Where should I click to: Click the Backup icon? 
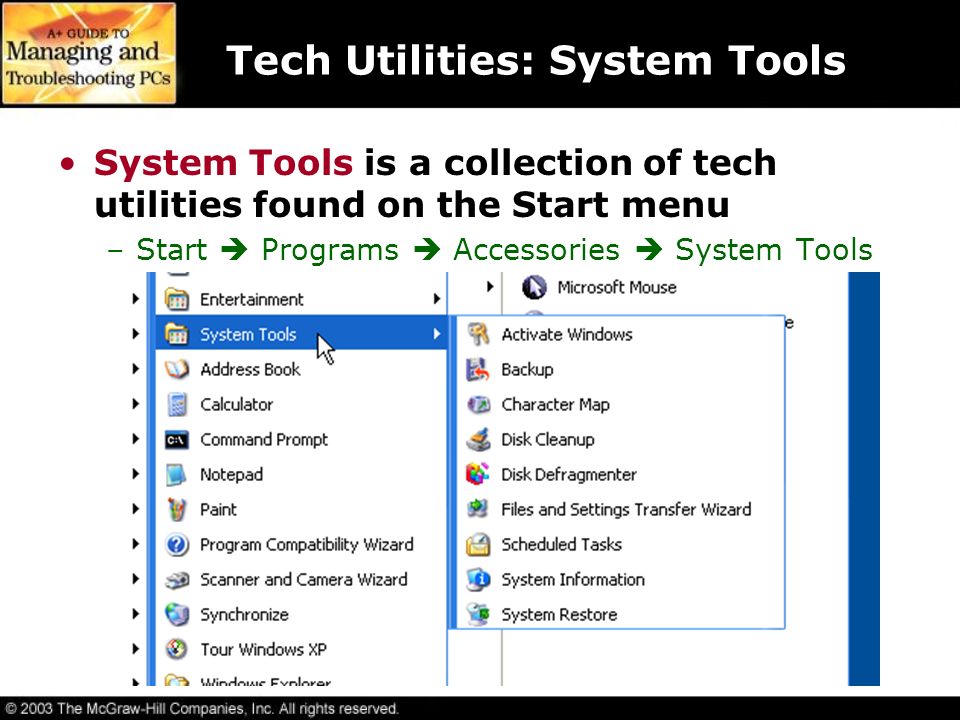pos(478,369)
